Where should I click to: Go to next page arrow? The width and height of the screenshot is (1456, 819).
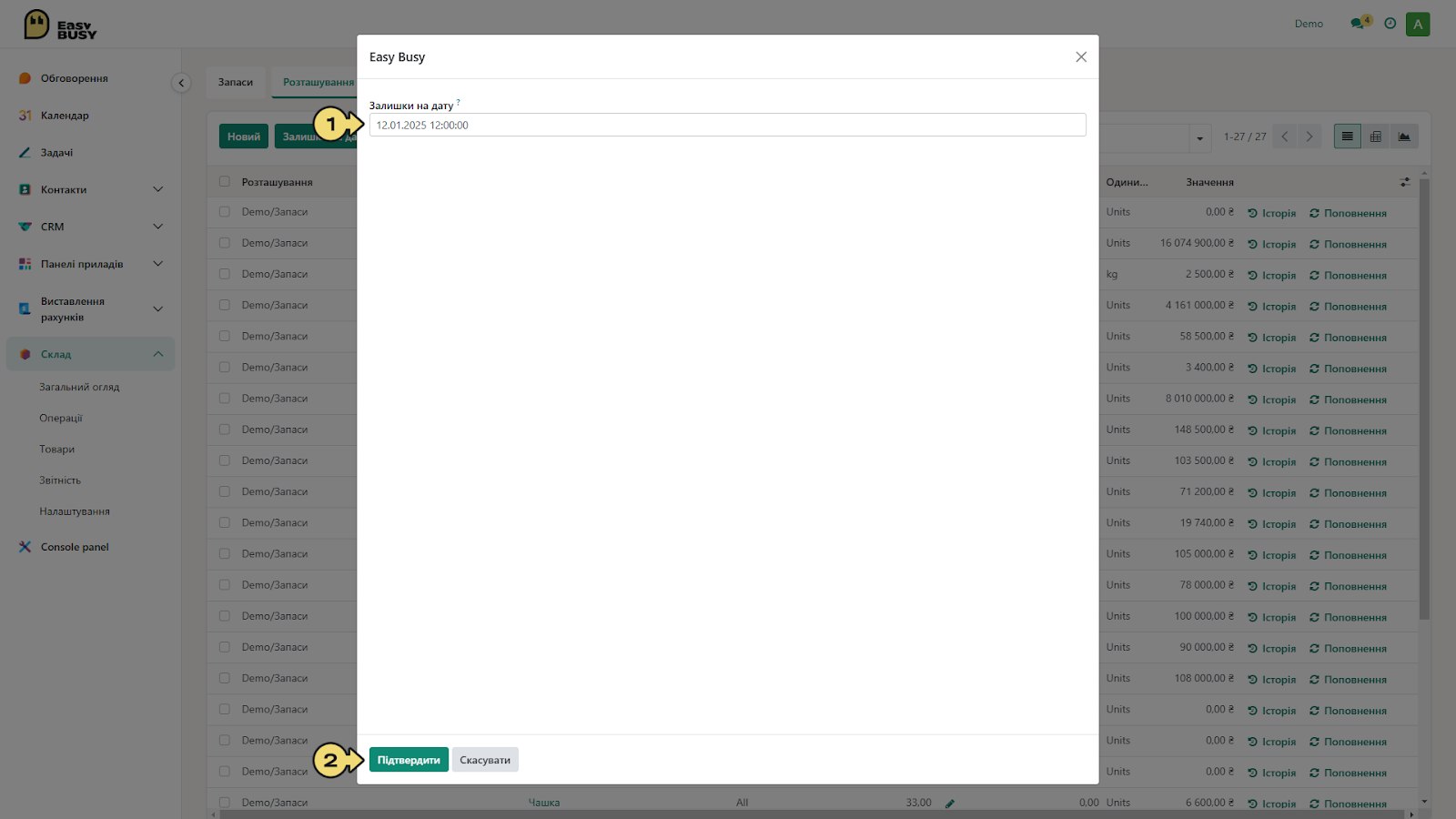click(1309, 136)
